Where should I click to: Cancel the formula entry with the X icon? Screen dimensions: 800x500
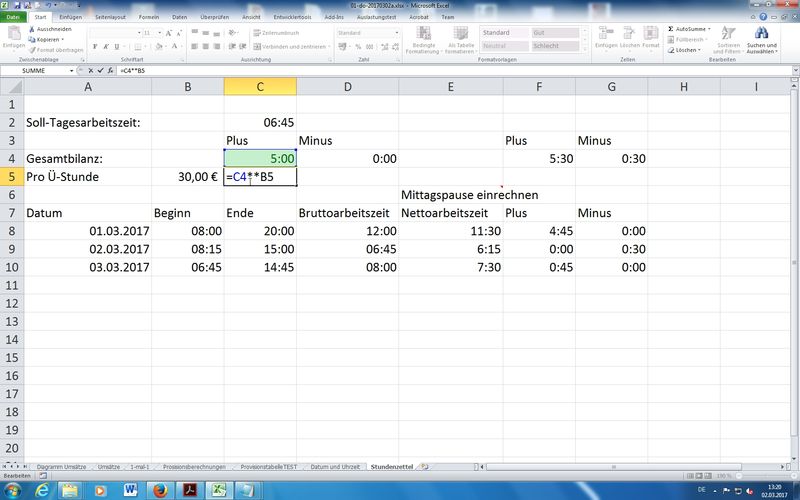(x=89, y=71)
